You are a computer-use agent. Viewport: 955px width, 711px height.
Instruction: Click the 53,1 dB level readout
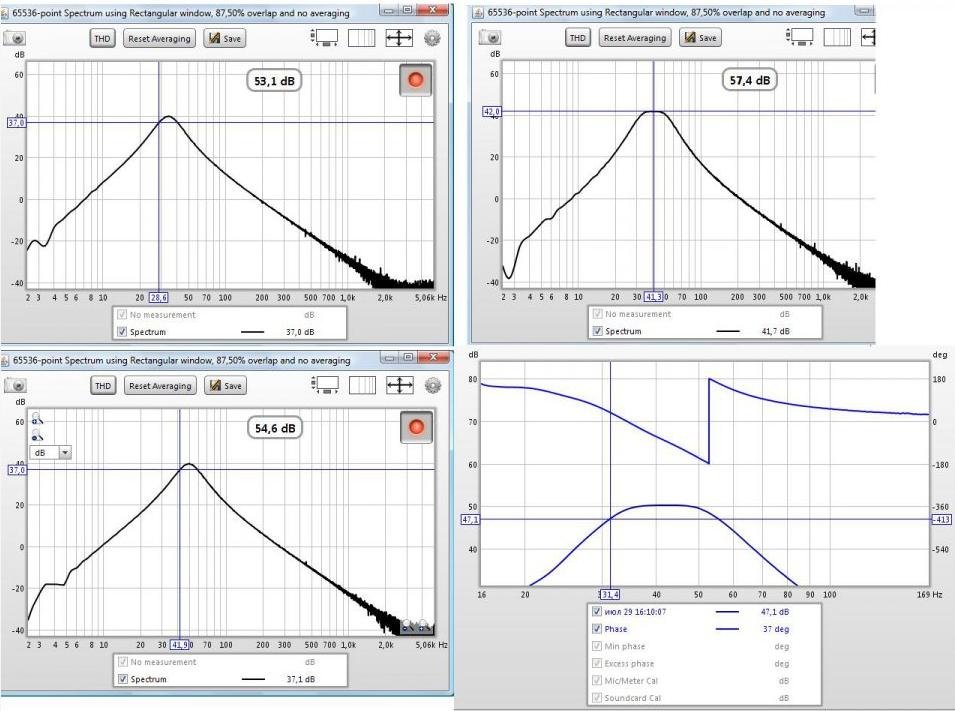tap(274, 80)
